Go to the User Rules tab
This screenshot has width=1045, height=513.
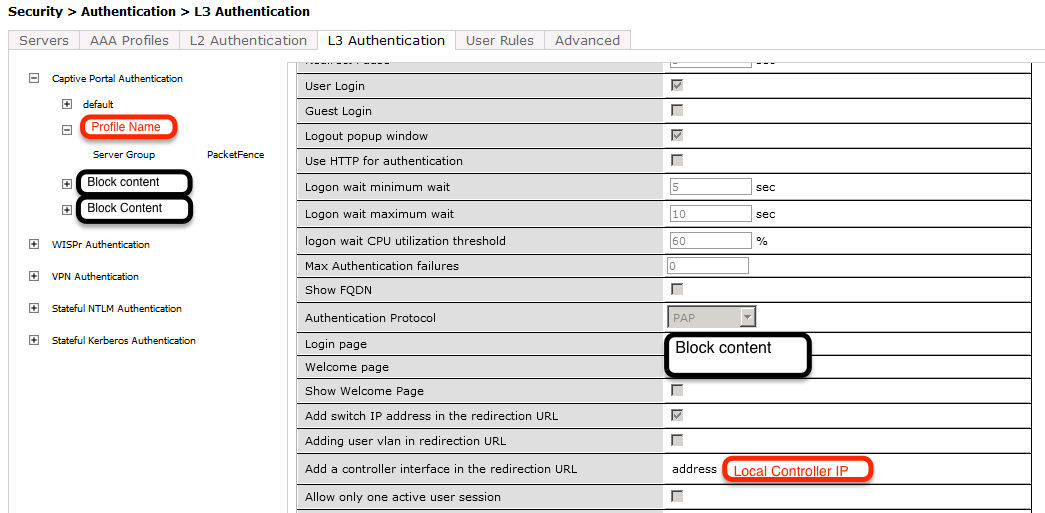click(x=500, y=40)
